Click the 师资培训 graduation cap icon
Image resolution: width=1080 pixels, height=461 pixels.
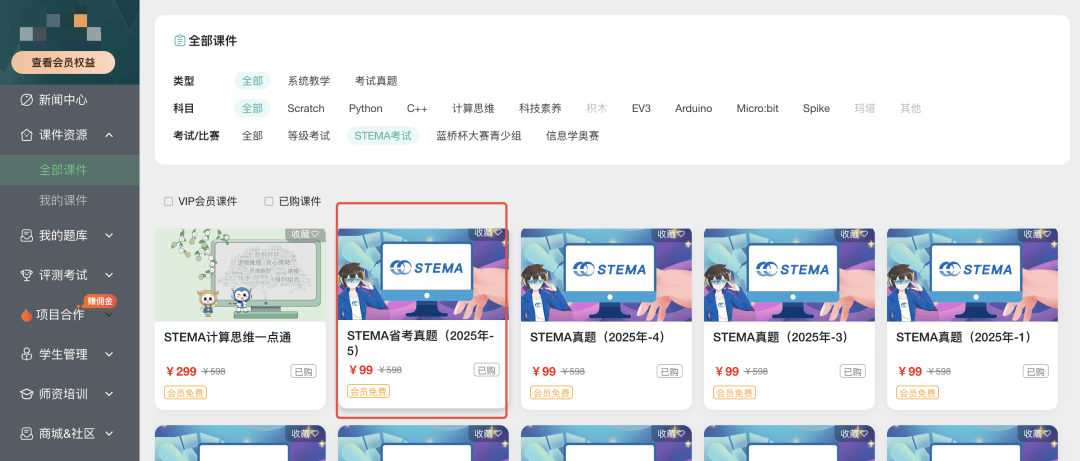pyautogui.click(x=27, y=394)
